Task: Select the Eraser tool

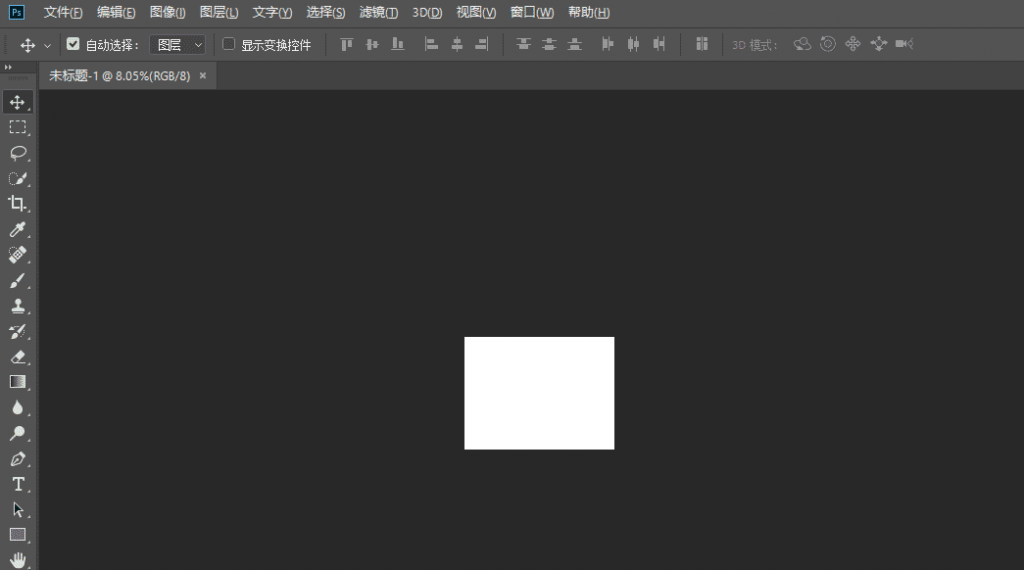Action: pyautogui.click(x=18, y=357)
